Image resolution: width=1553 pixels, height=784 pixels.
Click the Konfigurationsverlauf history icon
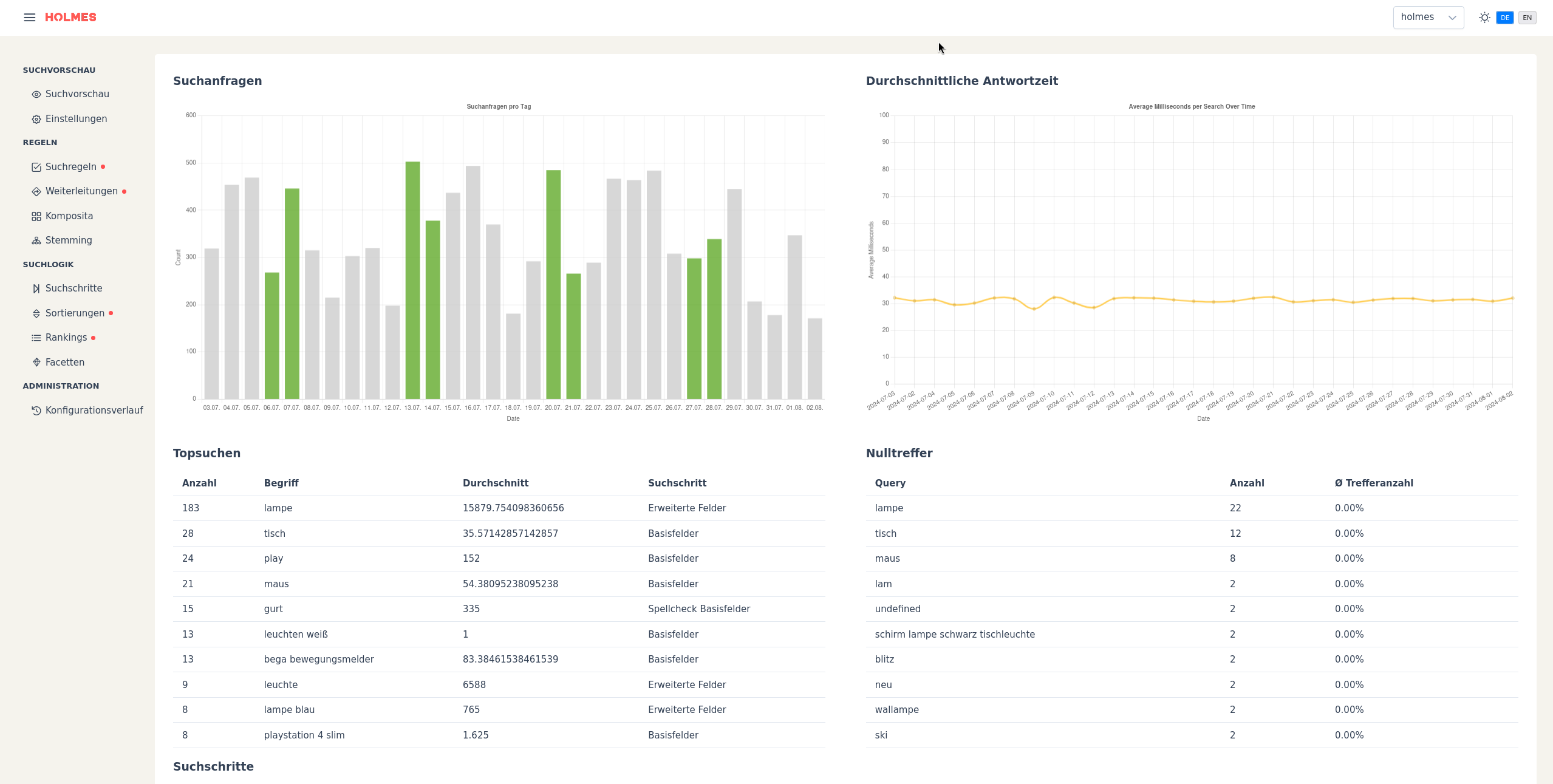(x=36, y=411)
